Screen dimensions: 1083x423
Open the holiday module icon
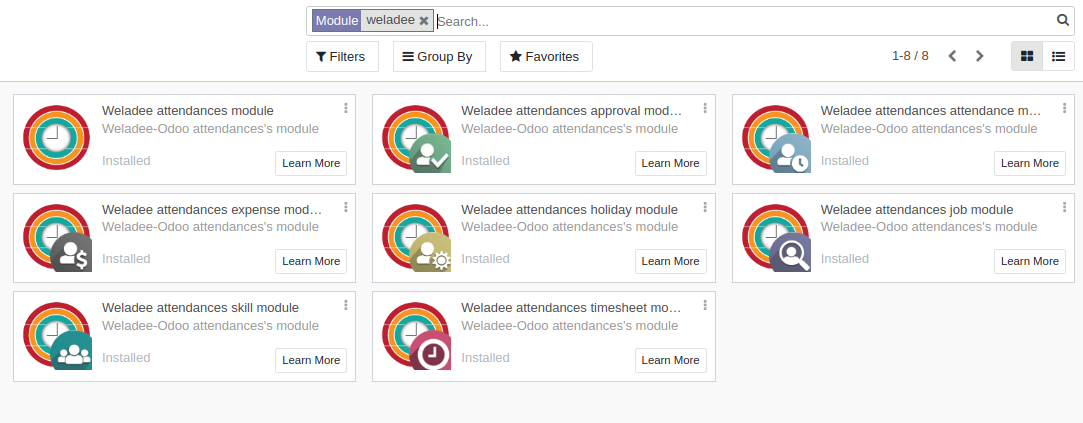(x=416, y=237)
